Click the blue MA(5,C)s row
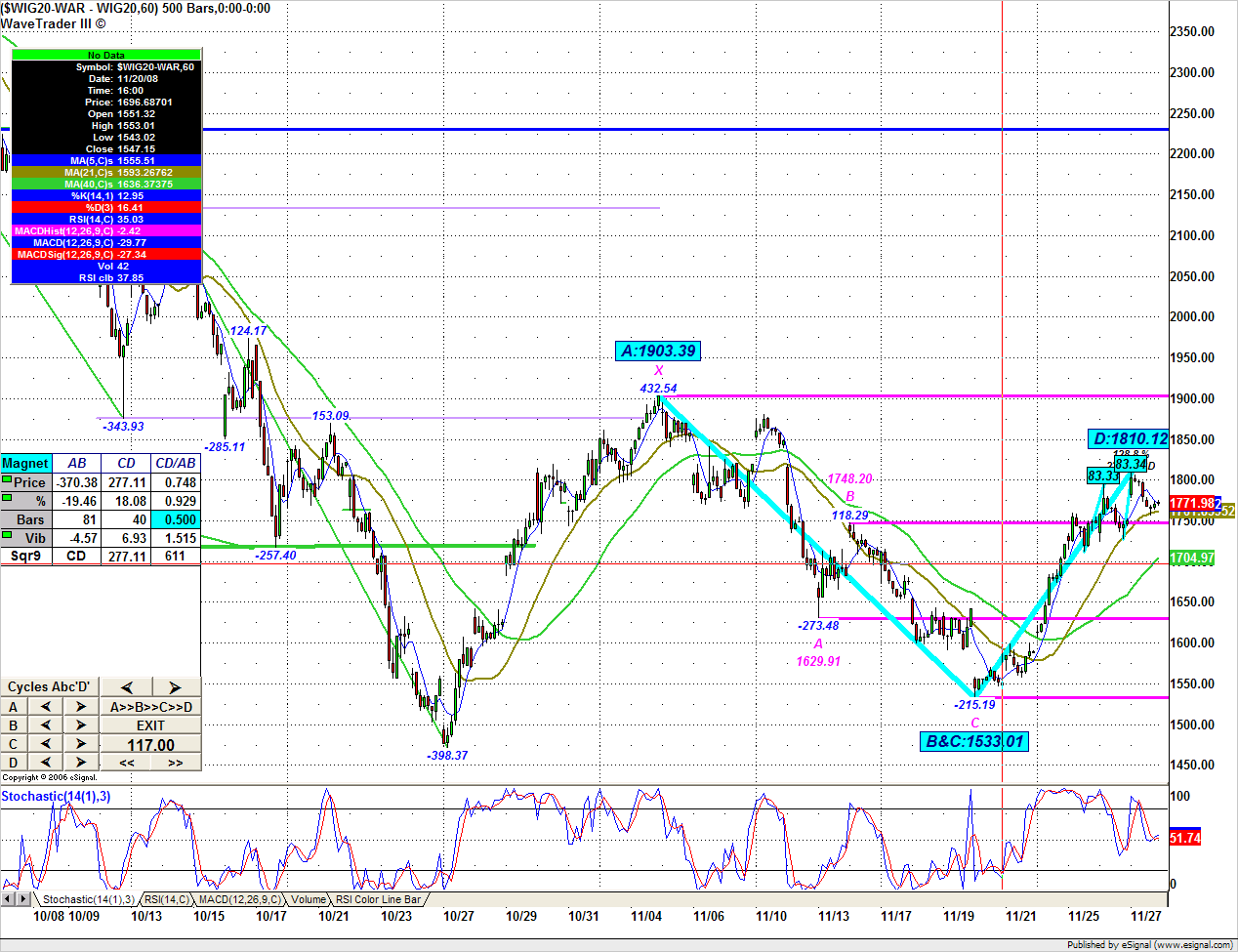This screenshot has height=952, width=1238. point(106,160)
